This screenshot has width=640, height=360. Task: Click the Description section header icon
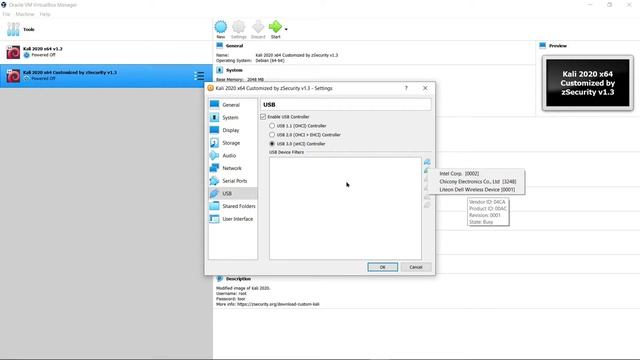pos(220,279)
